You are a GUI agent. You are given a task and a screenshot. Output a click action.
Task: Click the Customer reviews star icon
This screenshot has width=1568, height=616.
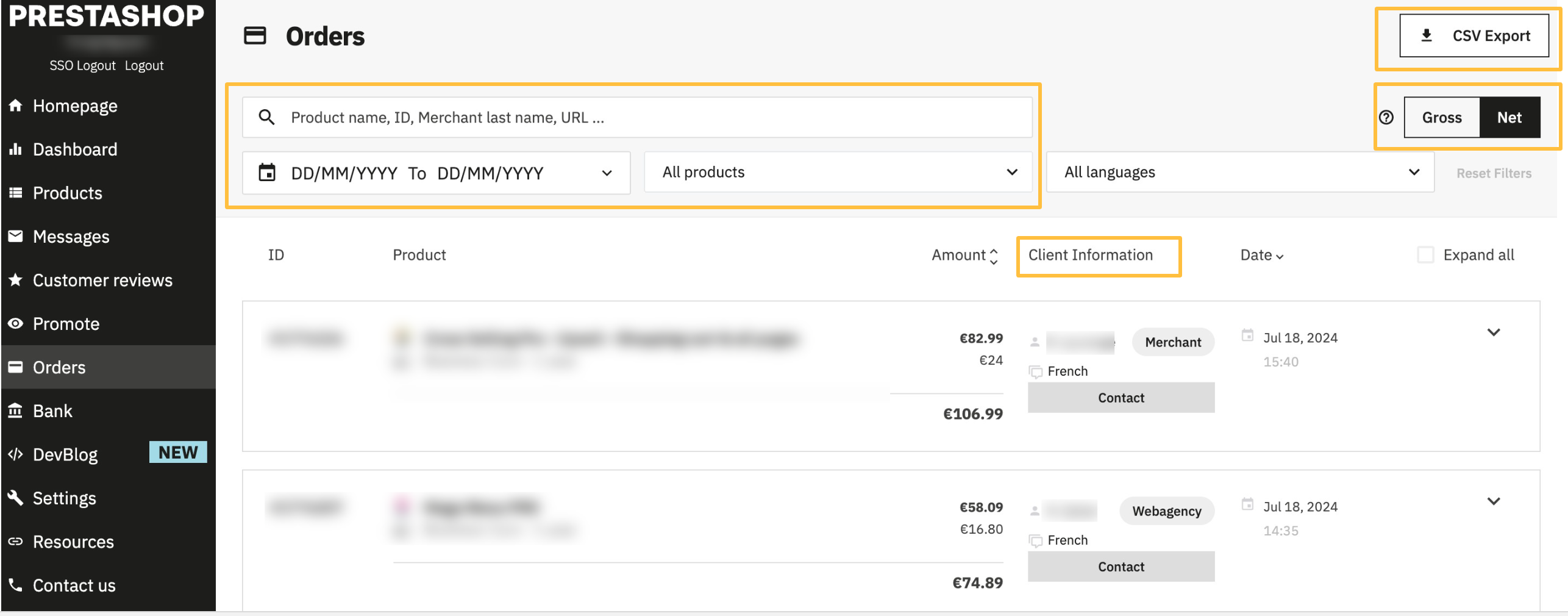click(15, 280)
